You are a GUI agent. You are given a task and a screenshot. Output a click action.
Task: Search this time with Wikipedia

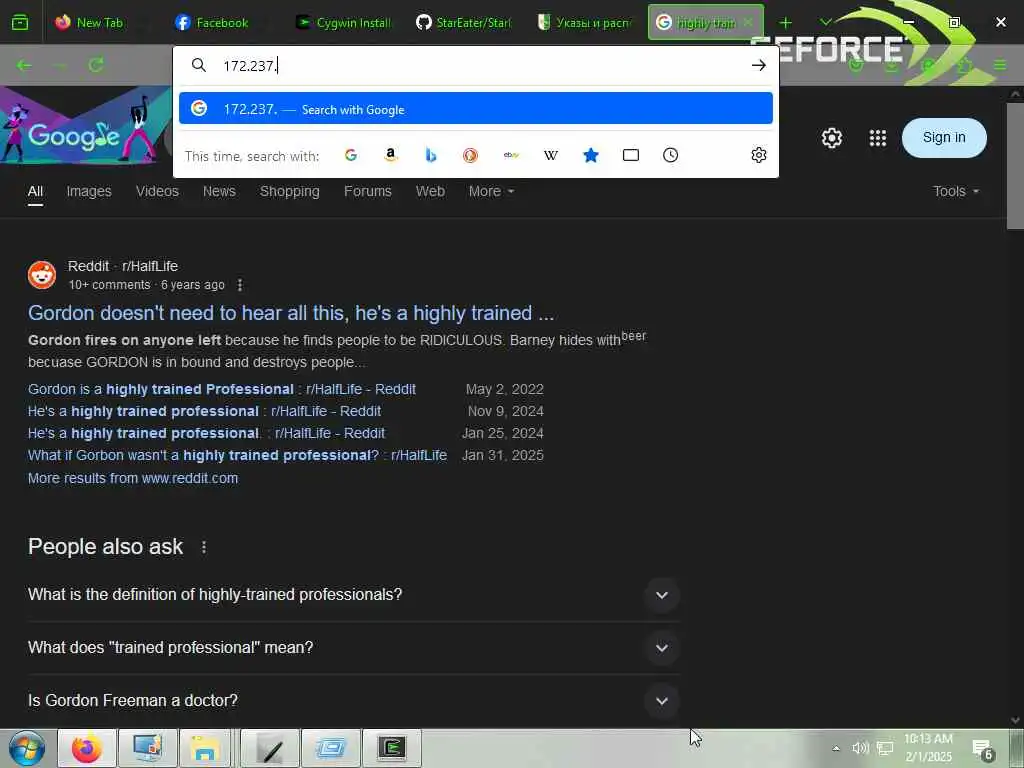coord(551,155)
